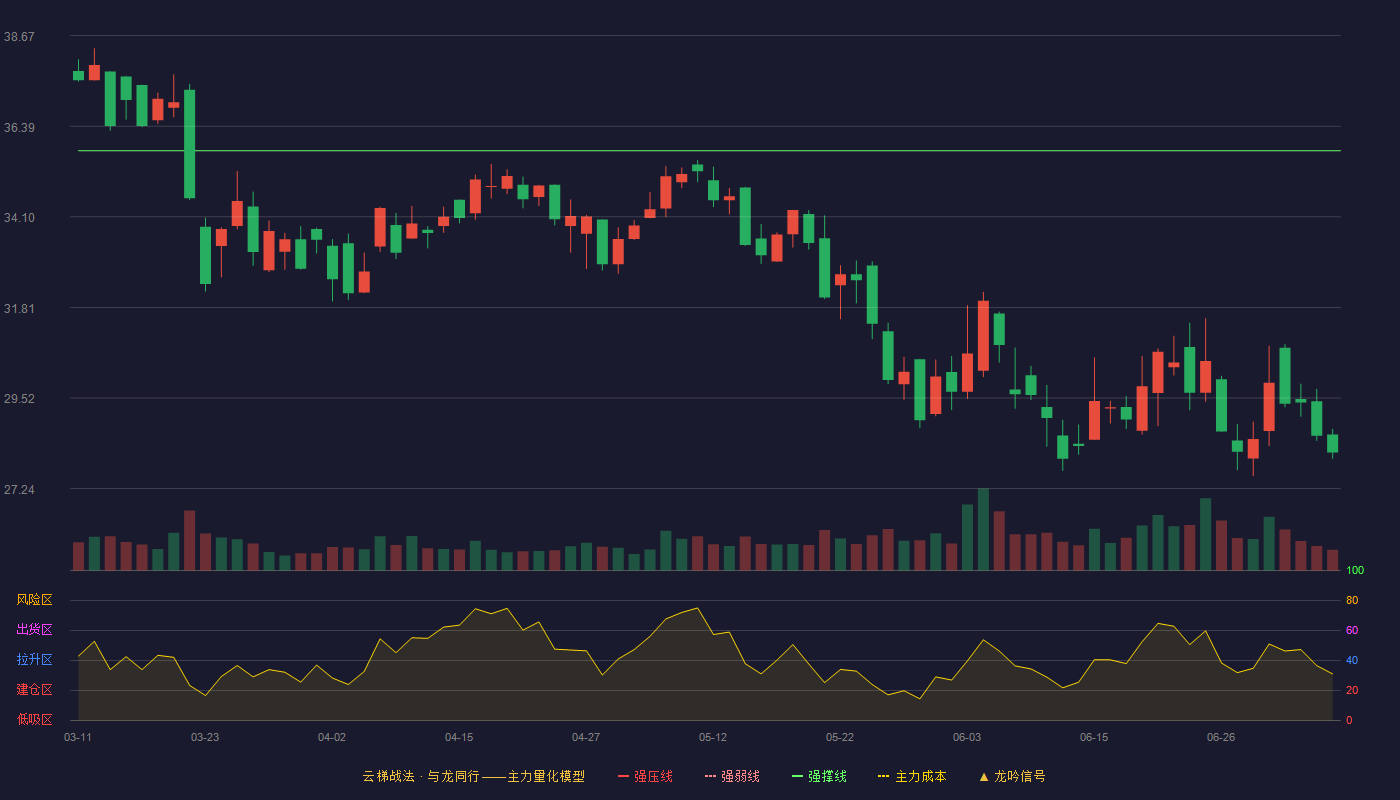Click the green horizontal support line on chart
This screenshot has height=800, width=1400.
point(709,151)
